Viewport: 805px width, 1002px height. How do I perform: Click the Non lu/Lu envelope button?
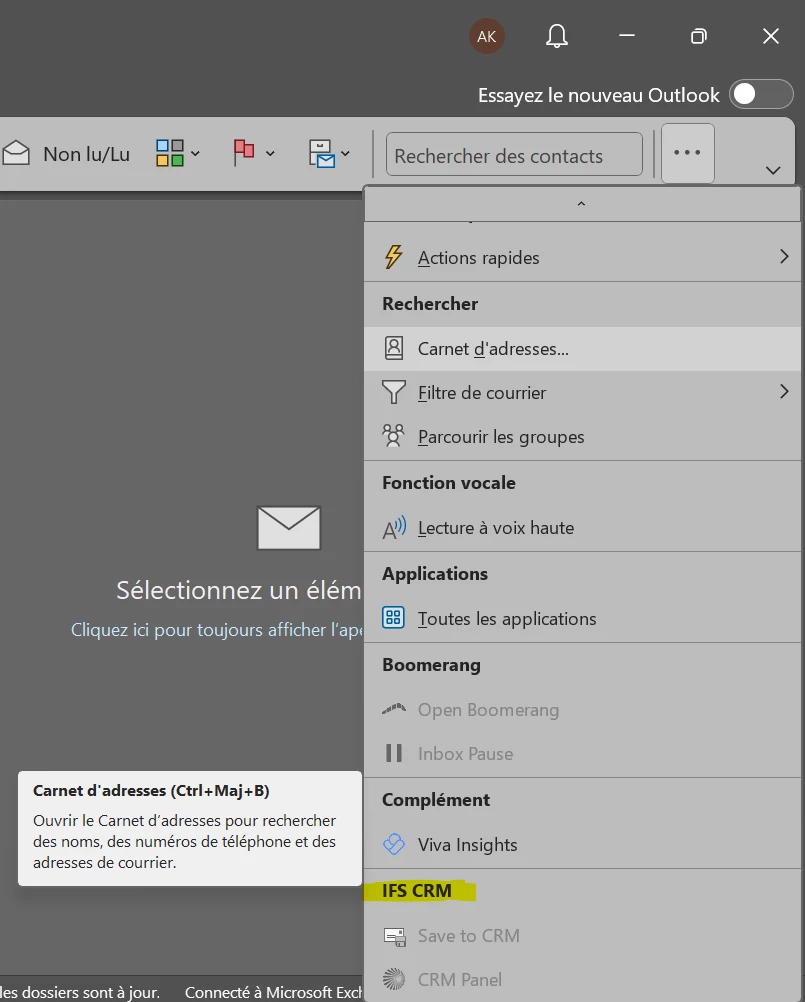click(x=66, y=154)
